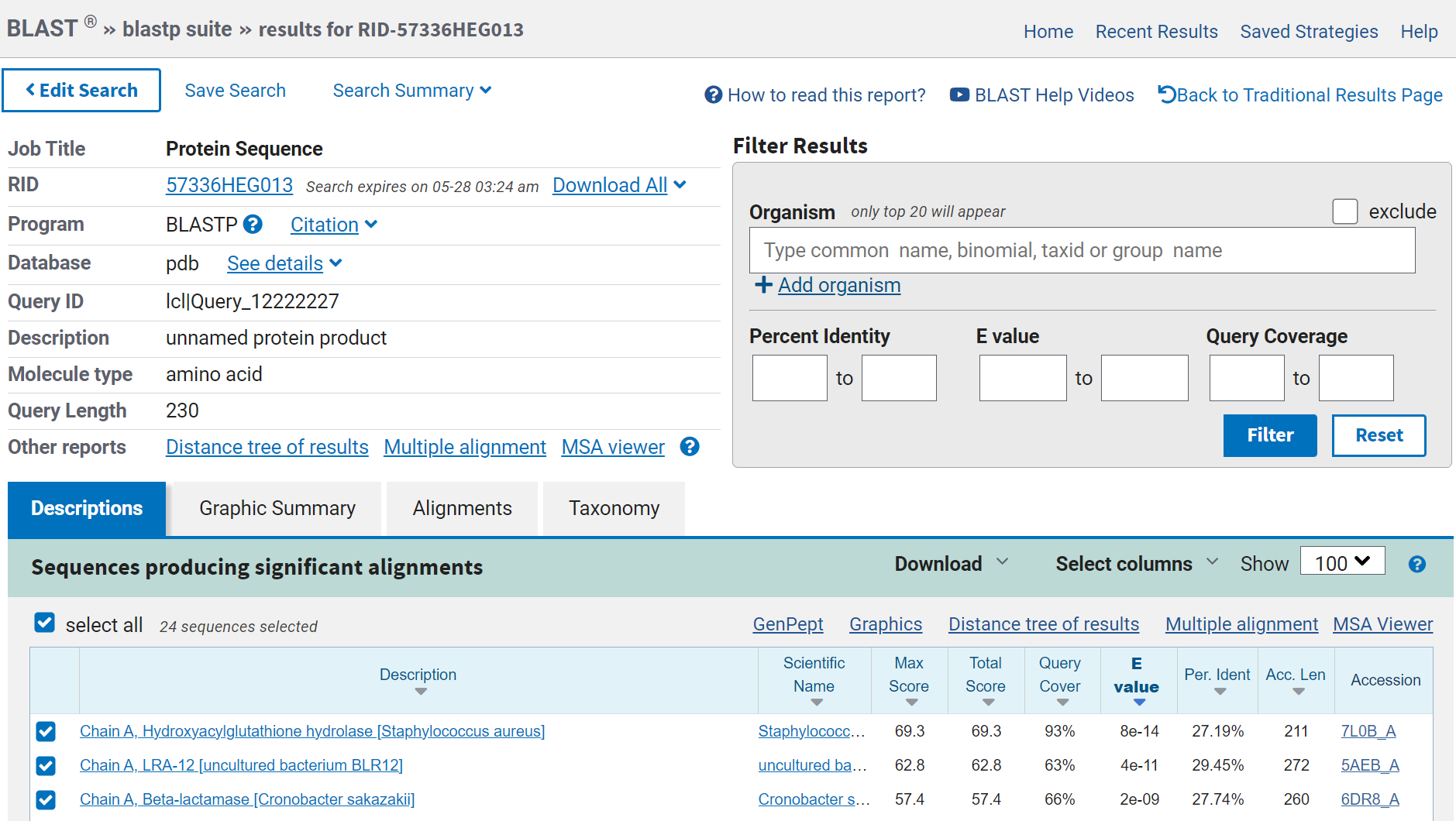Screen dimensions: 1456x821
Task: Click the BLASTP program help question icon
Action: [x=253, y=225]
